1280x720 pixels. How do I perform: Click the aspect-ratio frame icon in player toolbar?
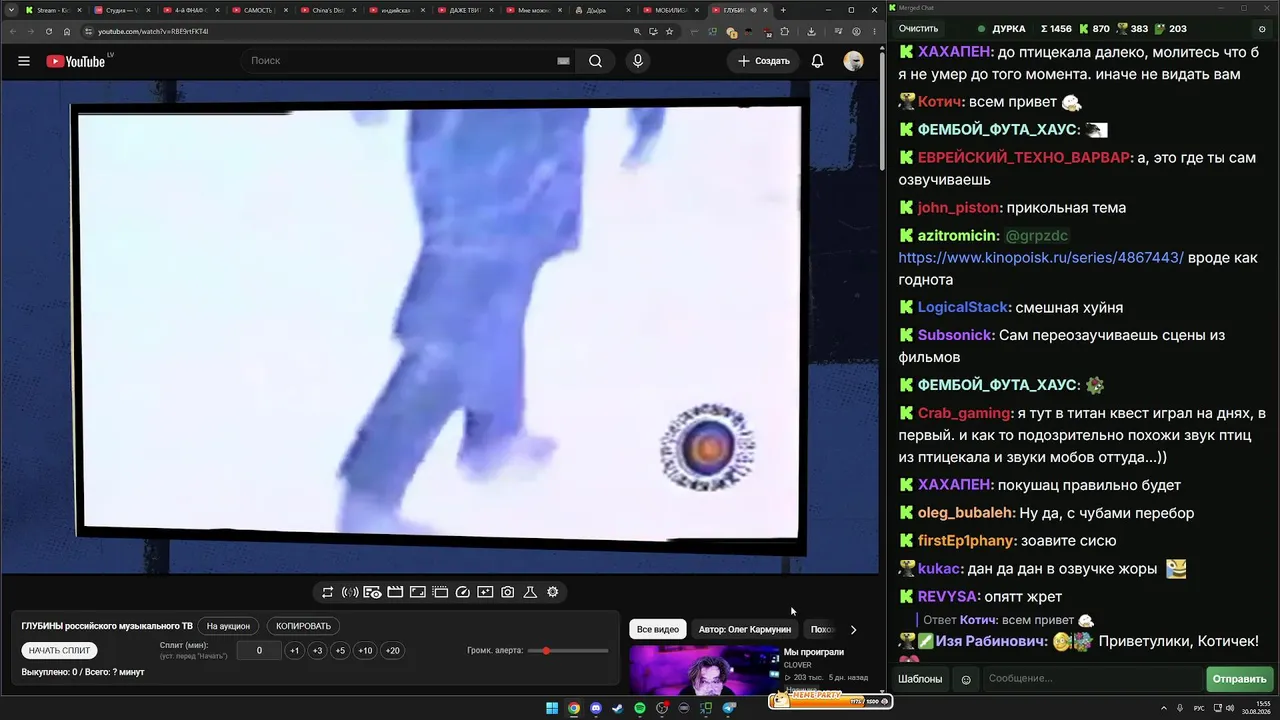[x=418, y=592]
